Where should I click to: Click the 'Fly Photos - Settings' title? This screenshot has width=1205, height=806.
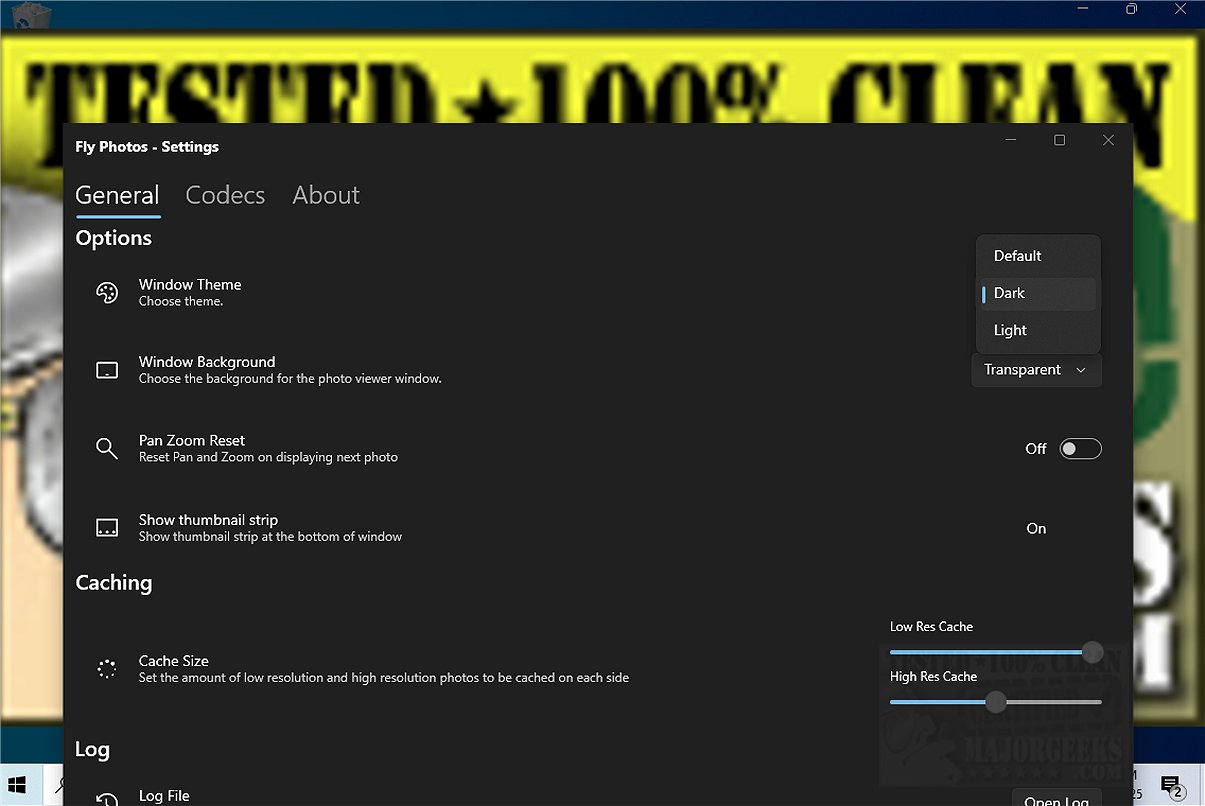point(147,147)
